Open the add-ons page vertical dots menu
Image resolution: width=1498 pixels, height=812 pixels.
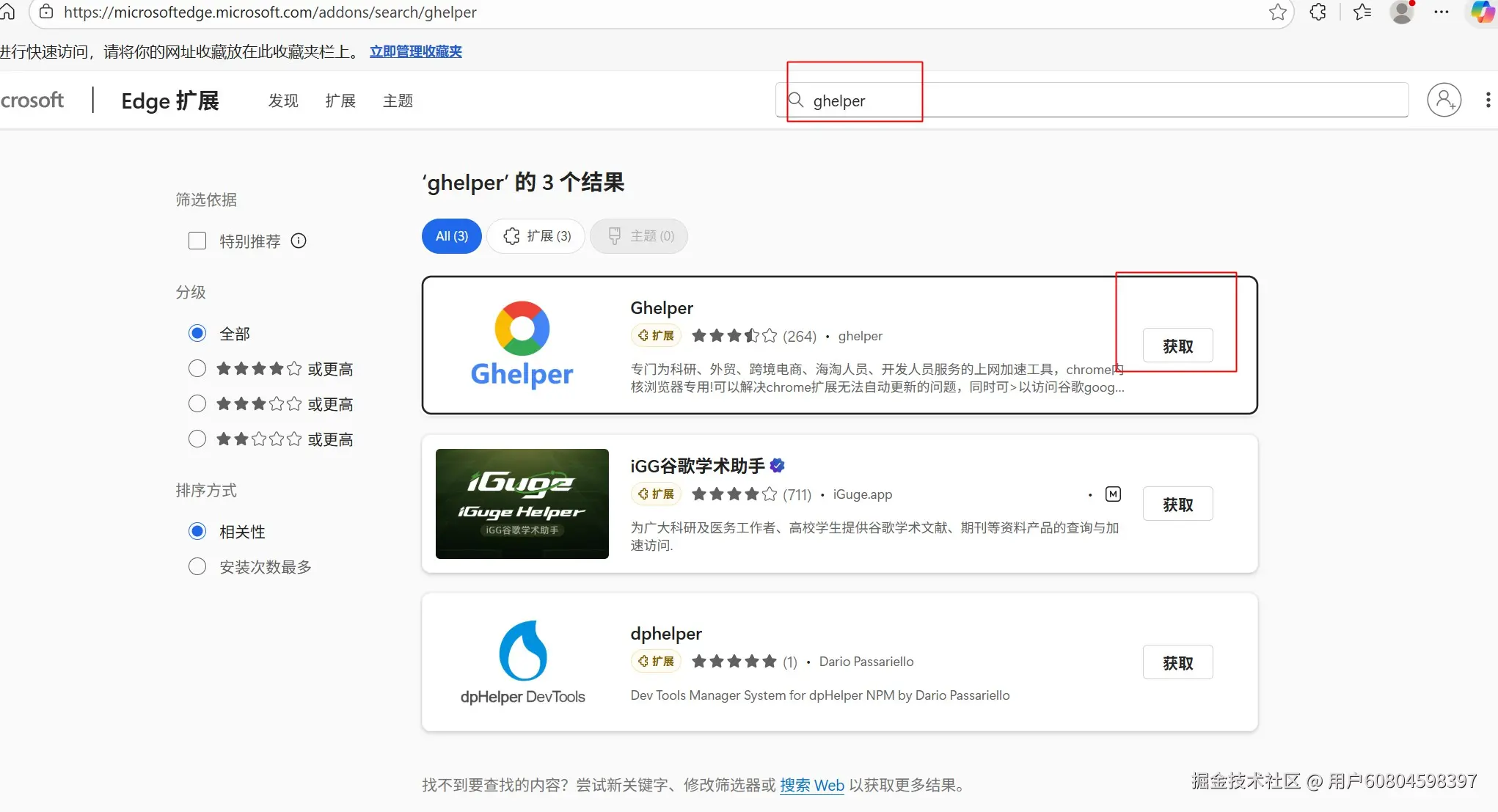pyautogui.click(x=1488, y=100)
